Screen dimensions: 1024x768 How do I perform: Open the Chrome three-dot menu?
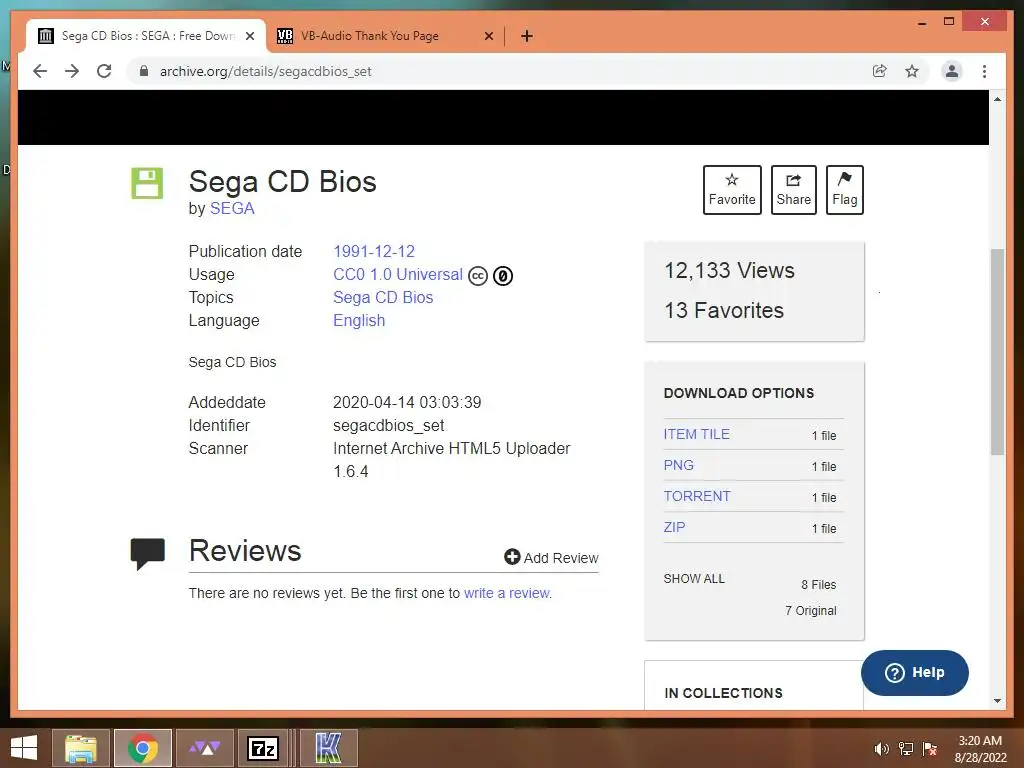pos(984,71)
